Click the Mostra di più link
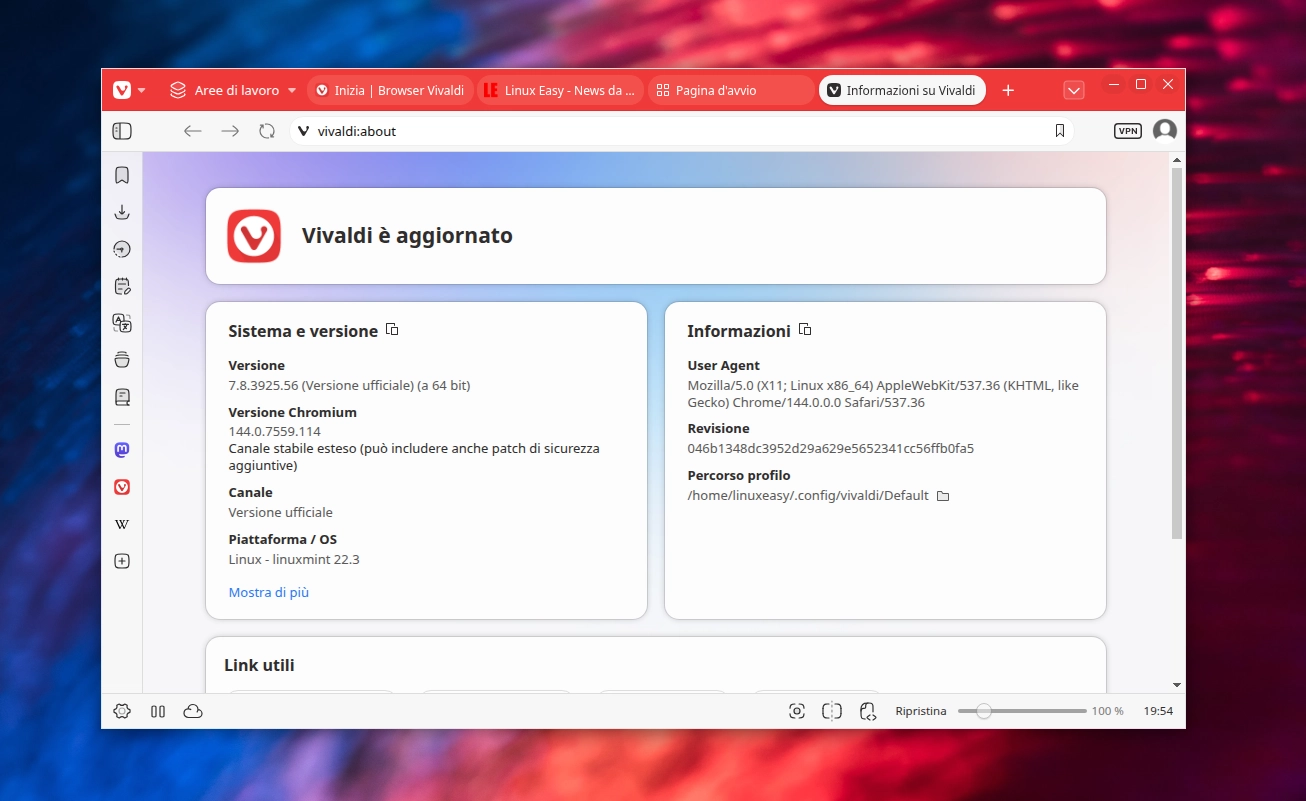Viewport: 1306px width, 801px height. coord(268,592)
